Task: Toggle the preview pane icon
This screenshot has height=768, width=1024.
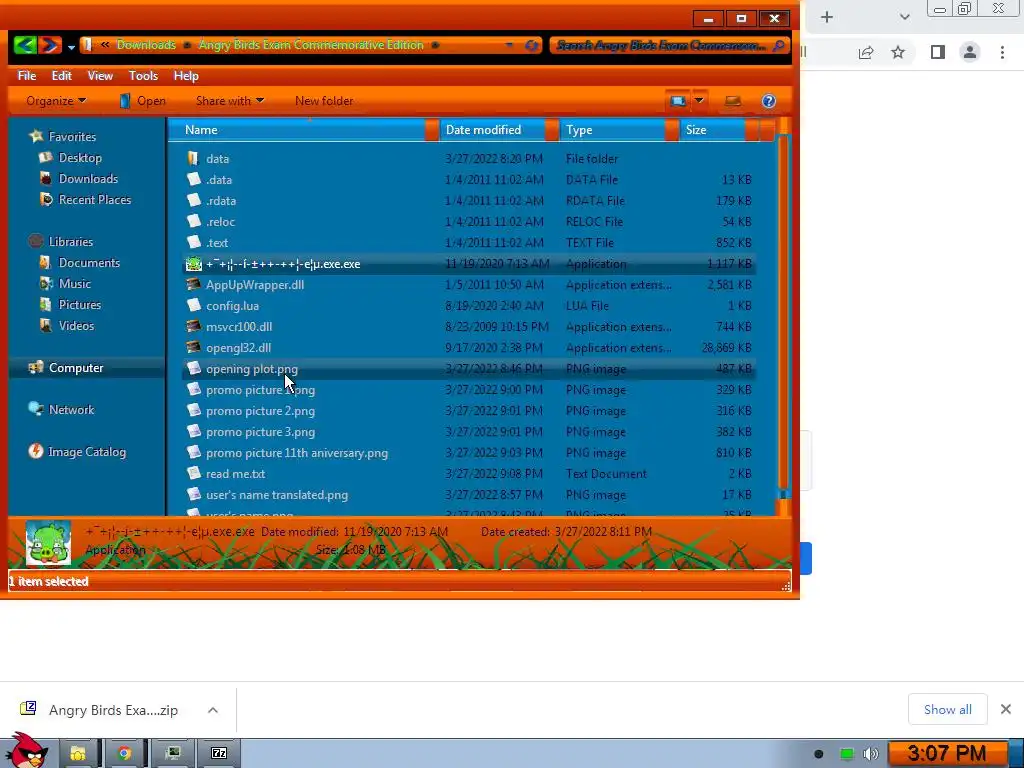Action: tap(733, 101)
